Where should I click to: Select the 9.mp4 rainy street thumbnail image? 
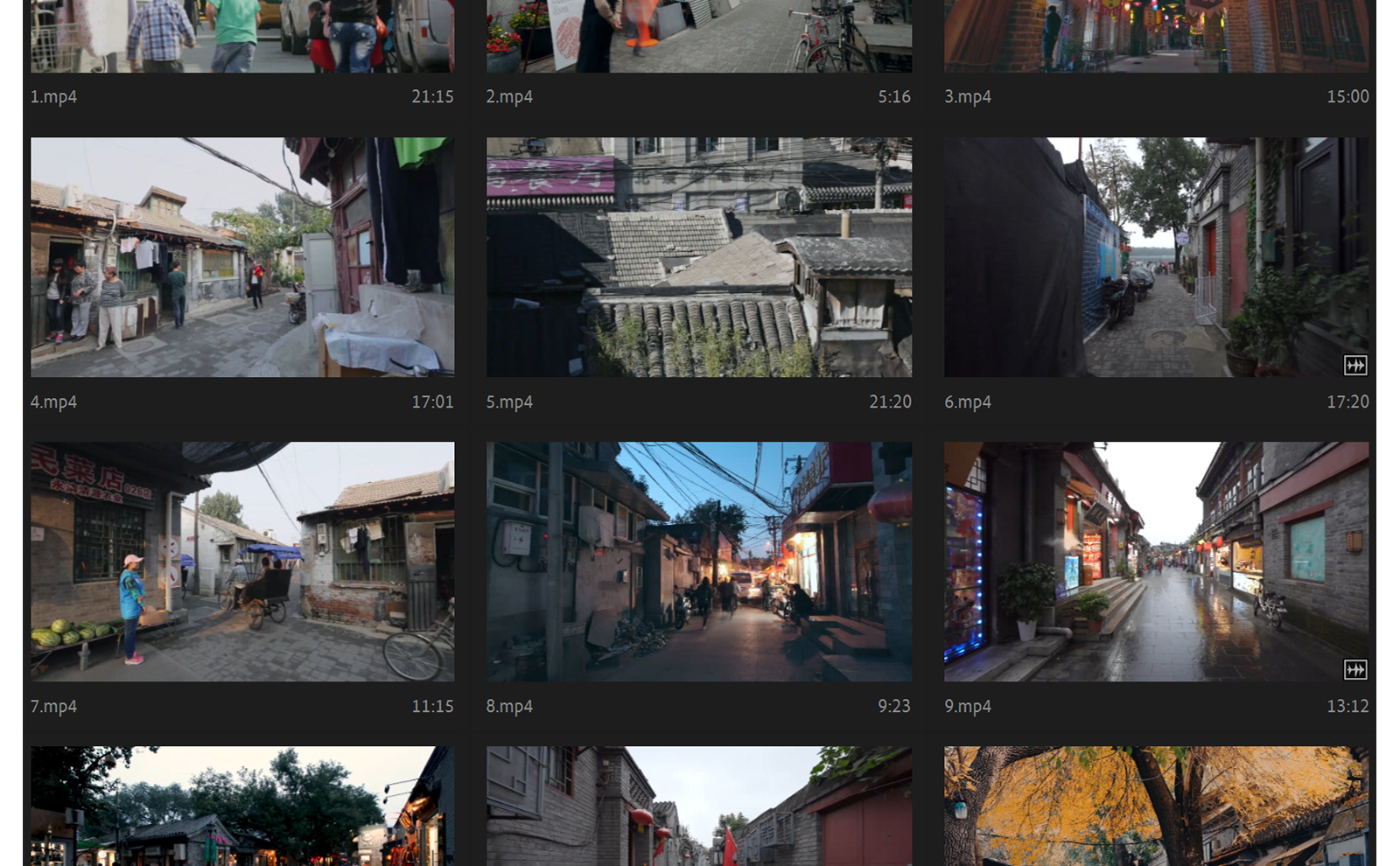pyautogui.click(x=1157, y=562)
